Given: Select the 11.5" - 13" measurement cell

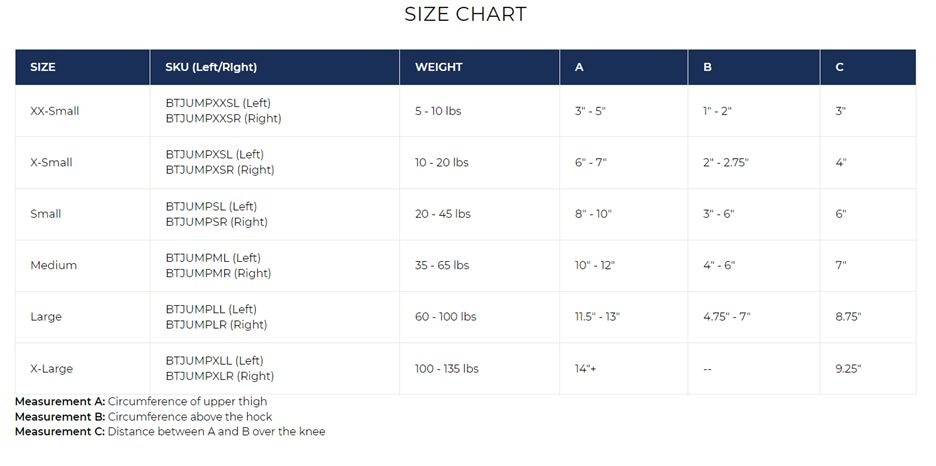Looking at the screenshot, I should tap(597, 317).
